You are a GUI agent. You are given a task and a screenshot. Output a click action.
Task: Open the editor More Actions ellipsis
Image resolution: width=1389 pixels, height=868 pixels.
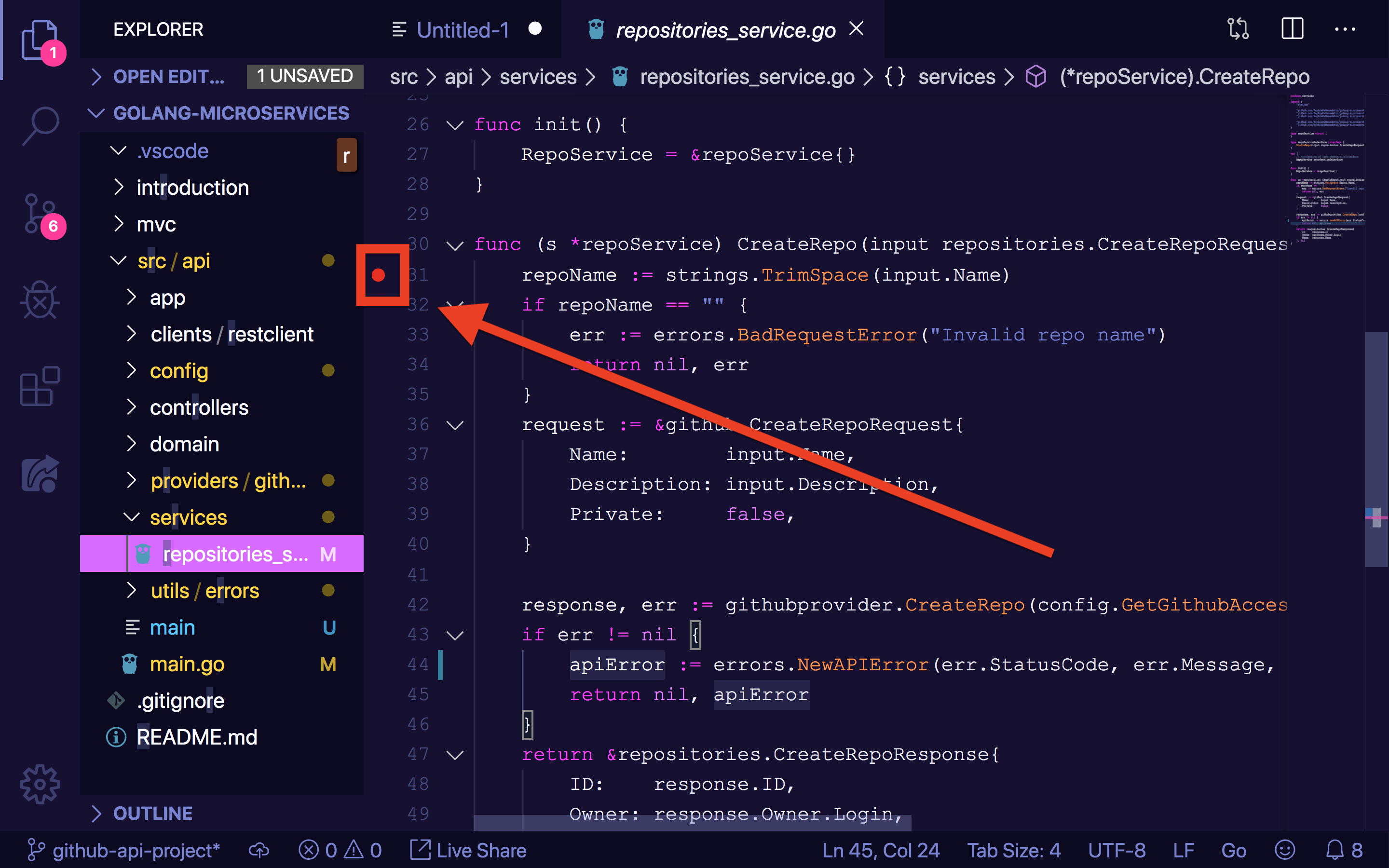(1345, 29)
